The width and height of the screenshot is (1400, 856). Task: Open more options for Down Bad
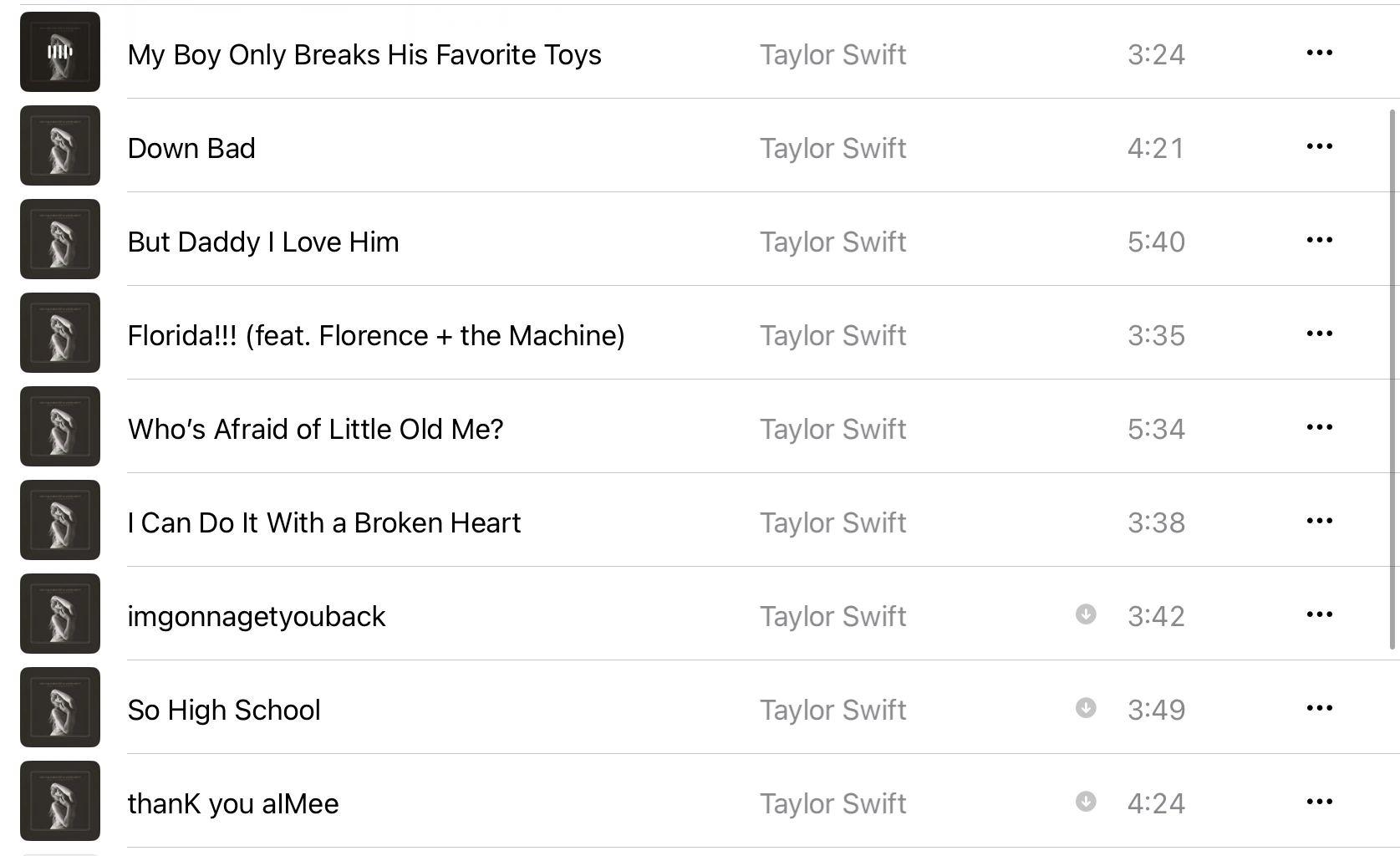pyautogui.click(x=1319, y=146)
